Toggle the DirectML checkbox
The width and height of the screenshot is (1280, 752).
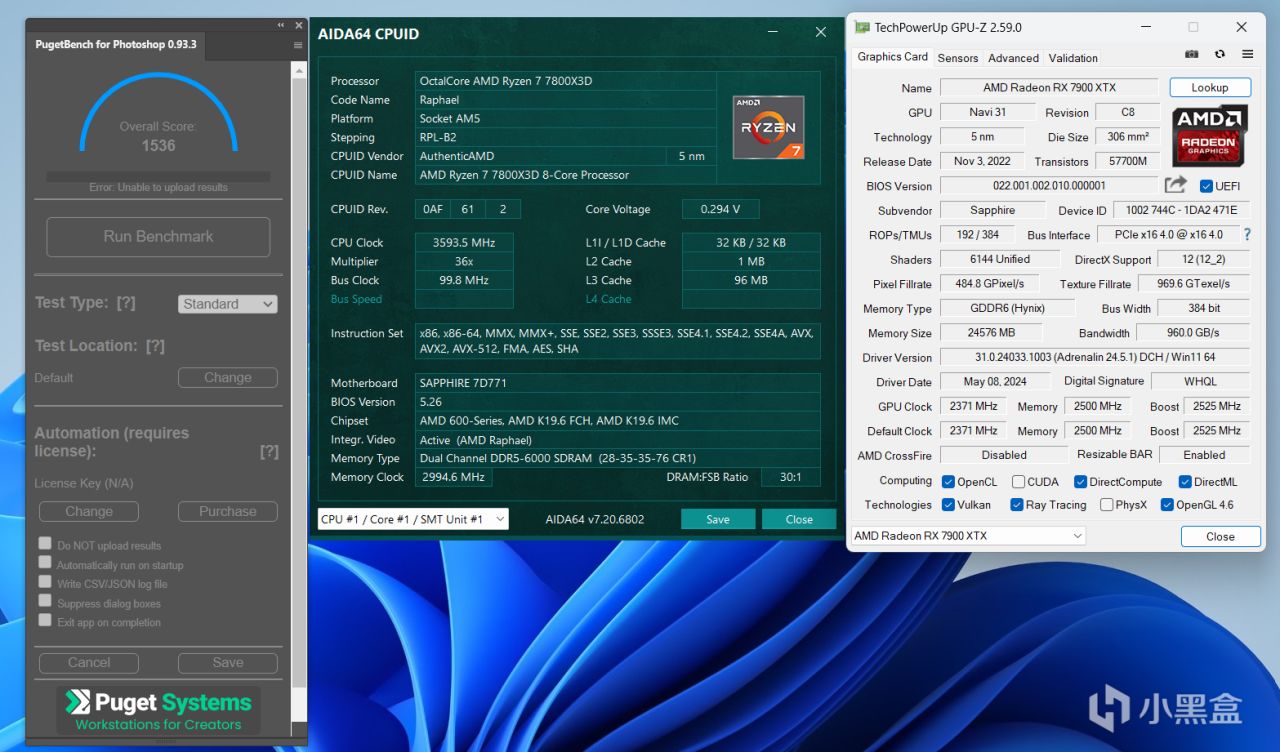point(1185,482)
